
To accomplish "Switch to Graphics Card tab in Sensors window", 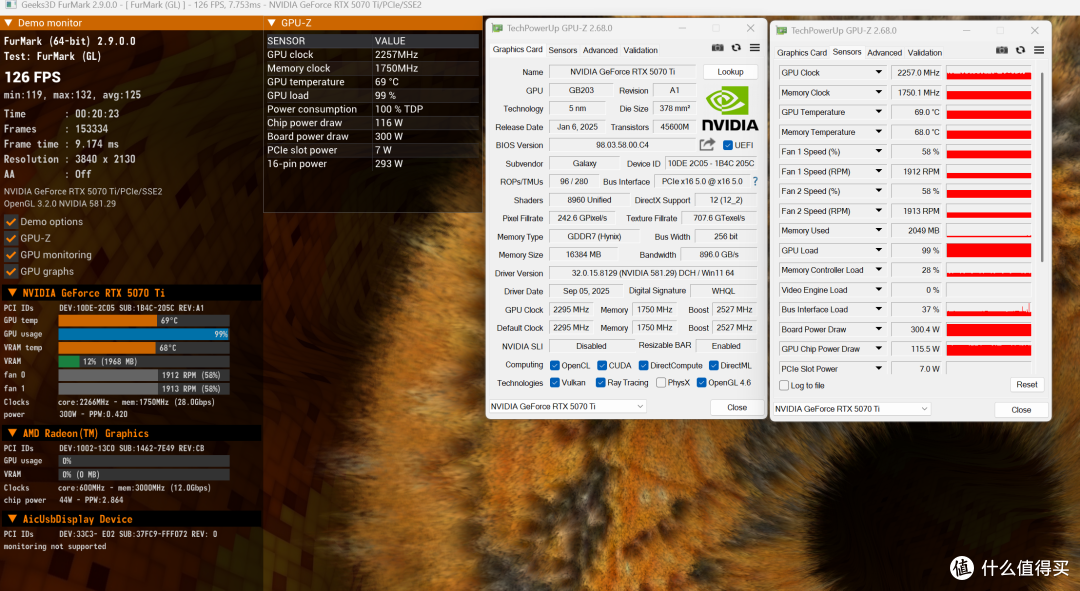I will pyautogui.click(x=802, y=52).
